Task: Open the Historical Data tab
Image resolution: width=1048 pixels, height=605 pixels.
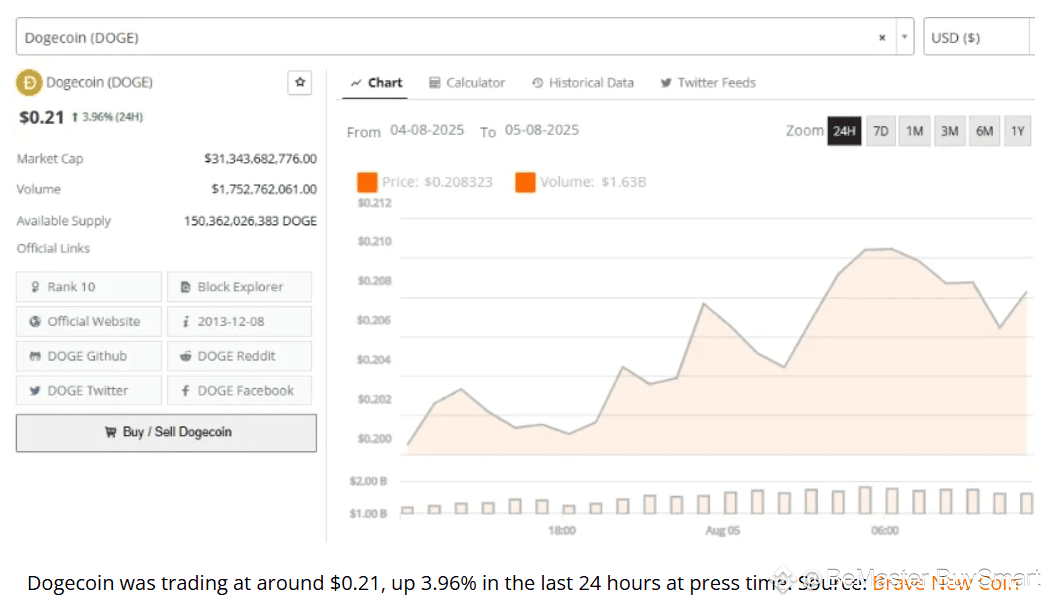Action: pyautogui.click(x=583, y=83)
